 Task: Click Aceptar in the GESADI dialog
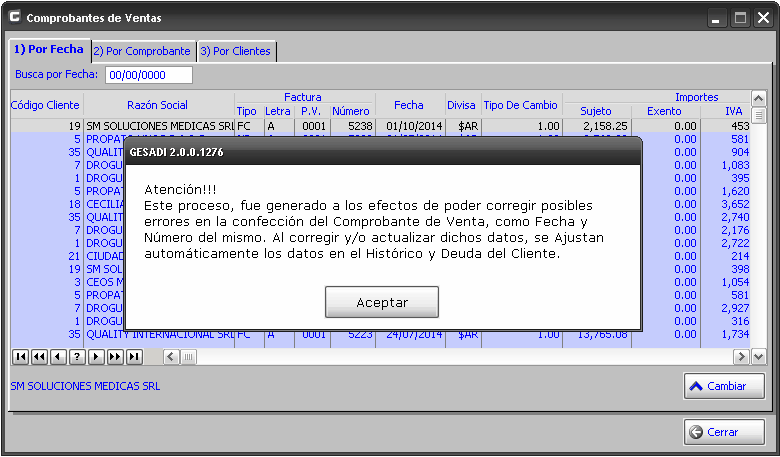click(x=382, y=302)
